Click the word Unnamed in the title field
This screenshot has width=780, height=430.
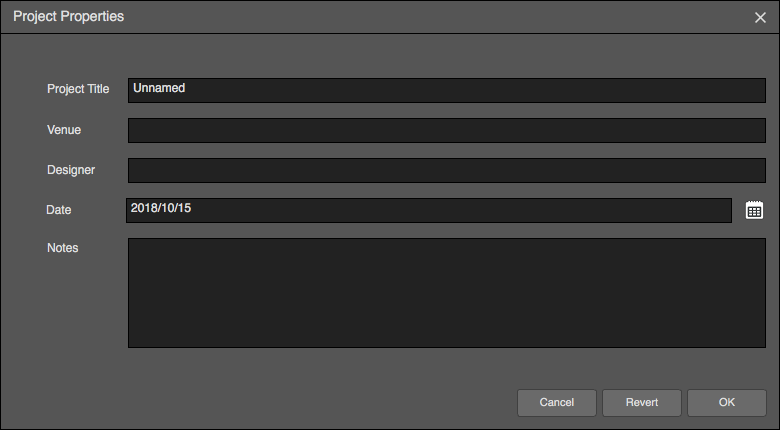coord(159,88)
